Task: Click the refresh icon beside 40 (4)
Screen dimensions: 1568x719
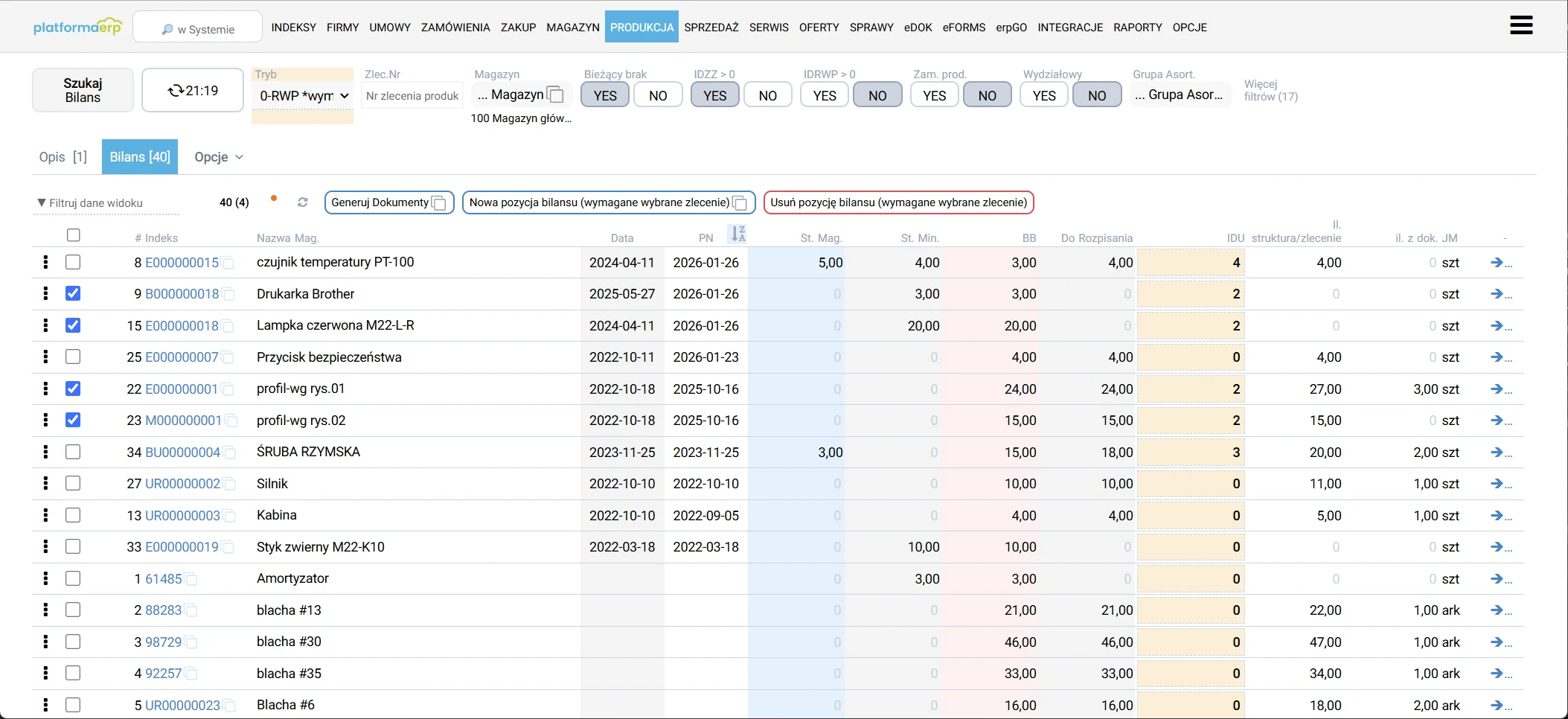Action: (303, 202)
